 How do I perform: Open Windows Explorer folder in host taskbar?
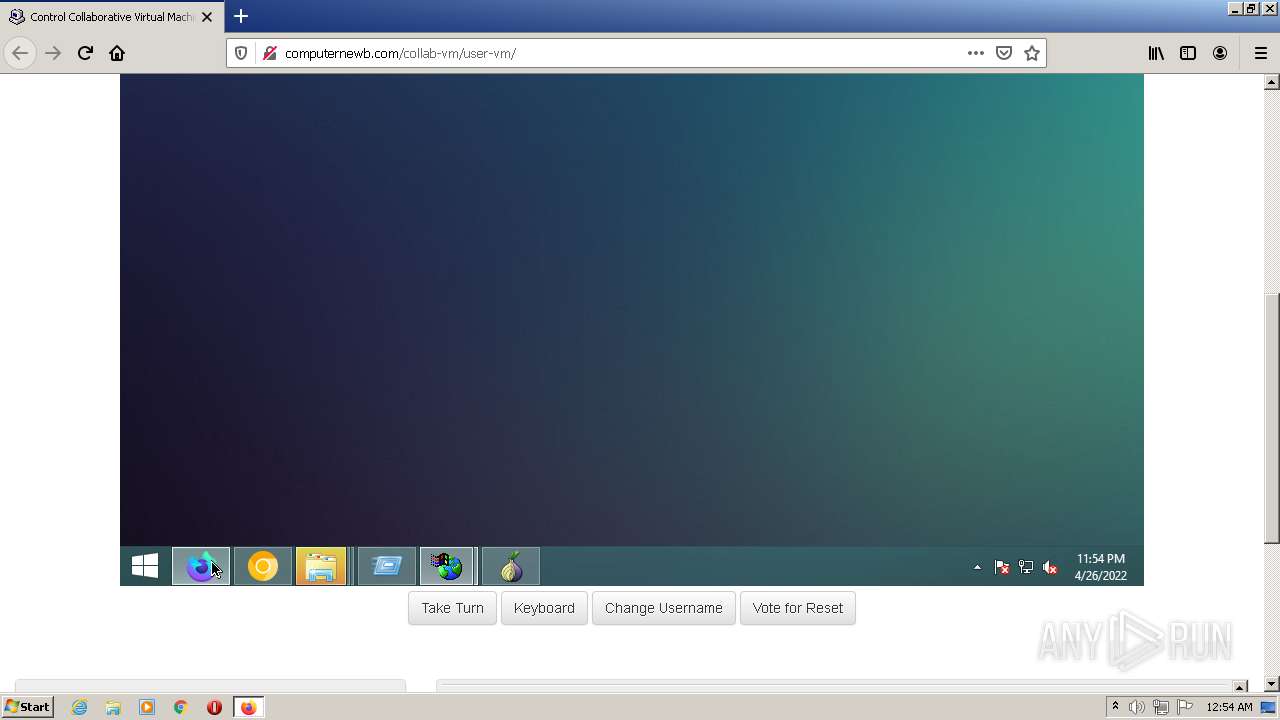pos(113,707)
